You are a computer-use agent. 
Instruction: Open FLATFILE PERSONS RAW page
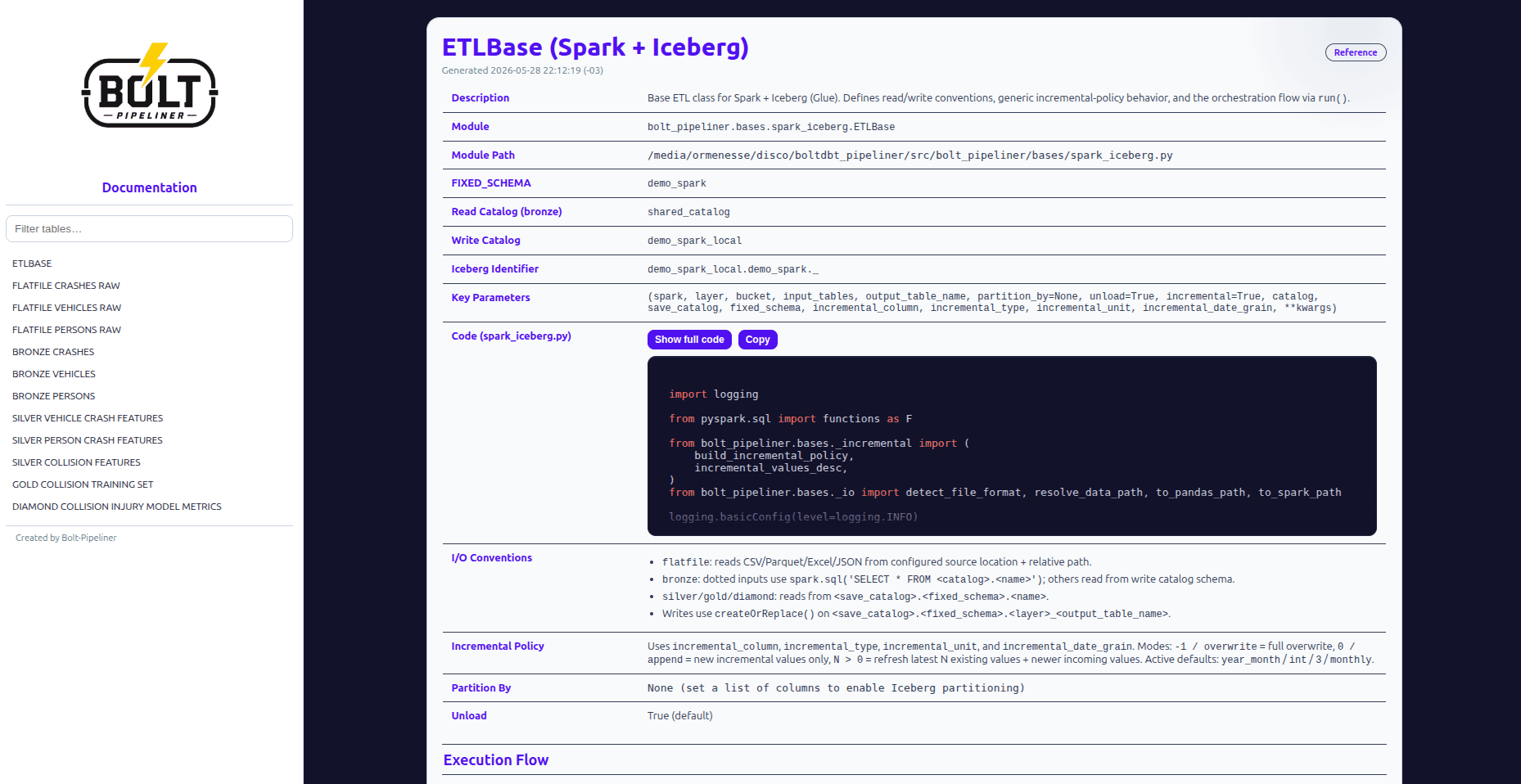click(x=67, y=330)
